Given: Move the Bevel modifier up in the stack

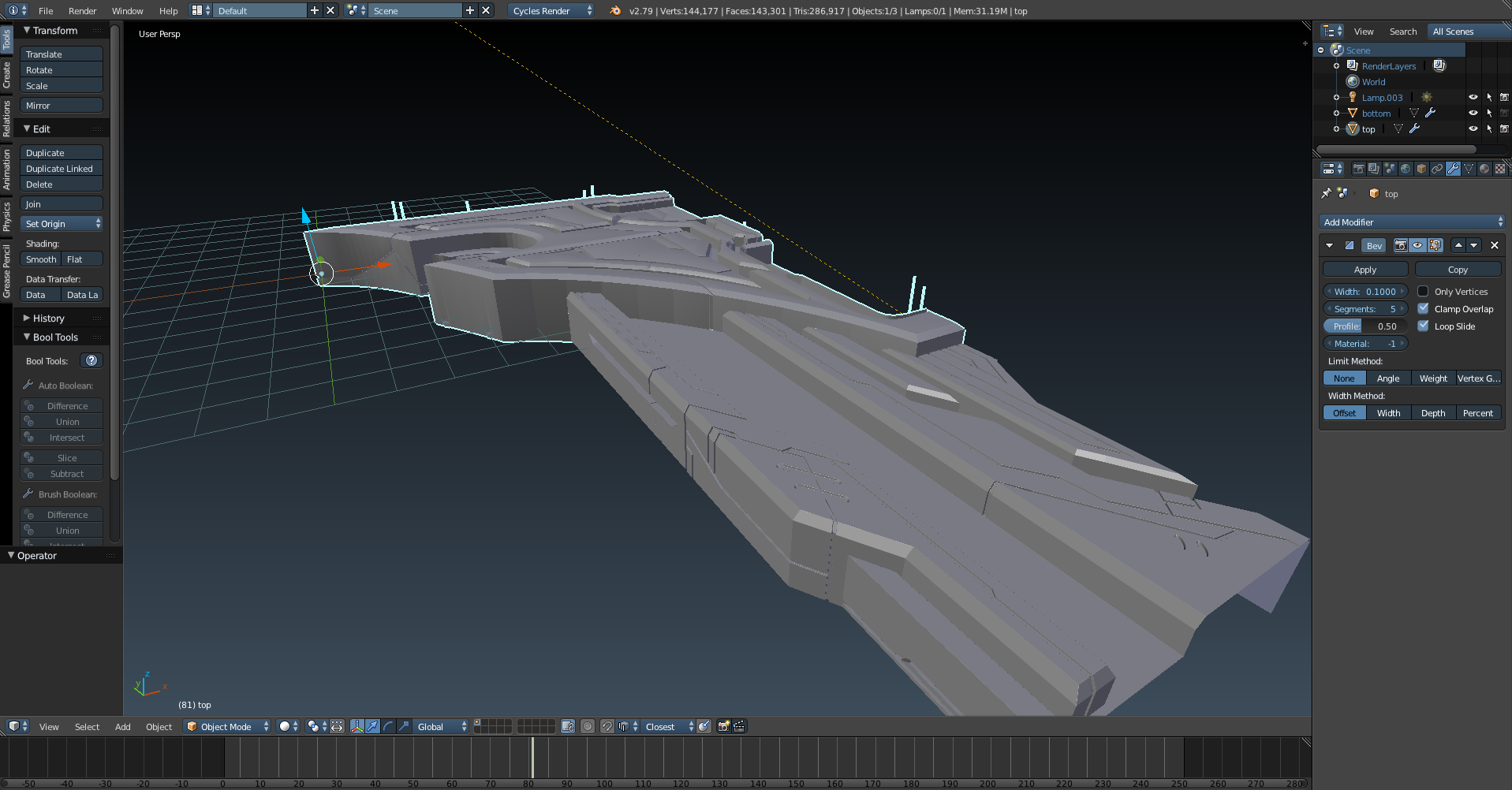Looking at the screenshot, I should pyautogui.click(x=1458, y=245).
